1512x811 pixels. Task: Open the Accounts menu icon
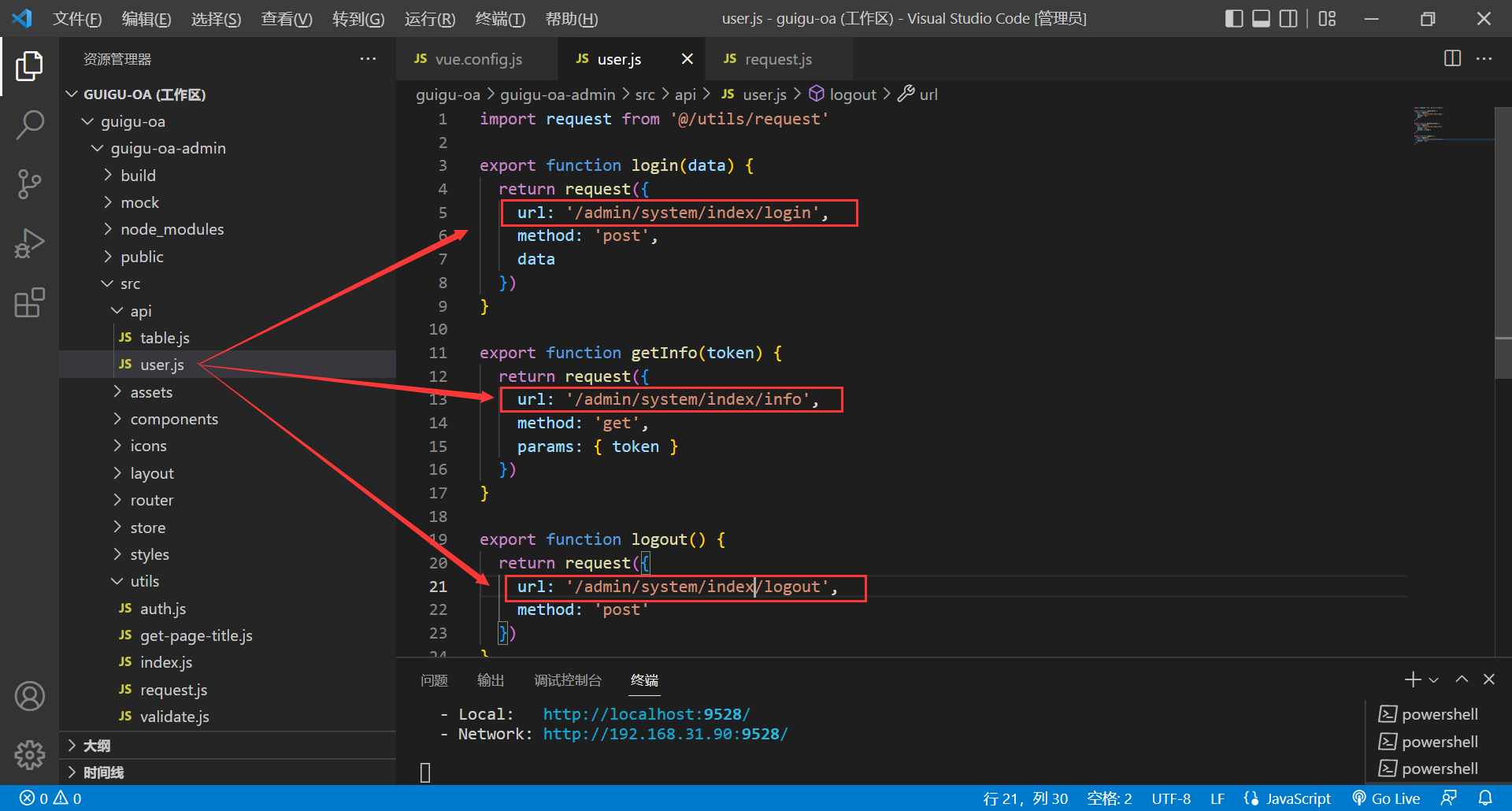pos(29,696)
